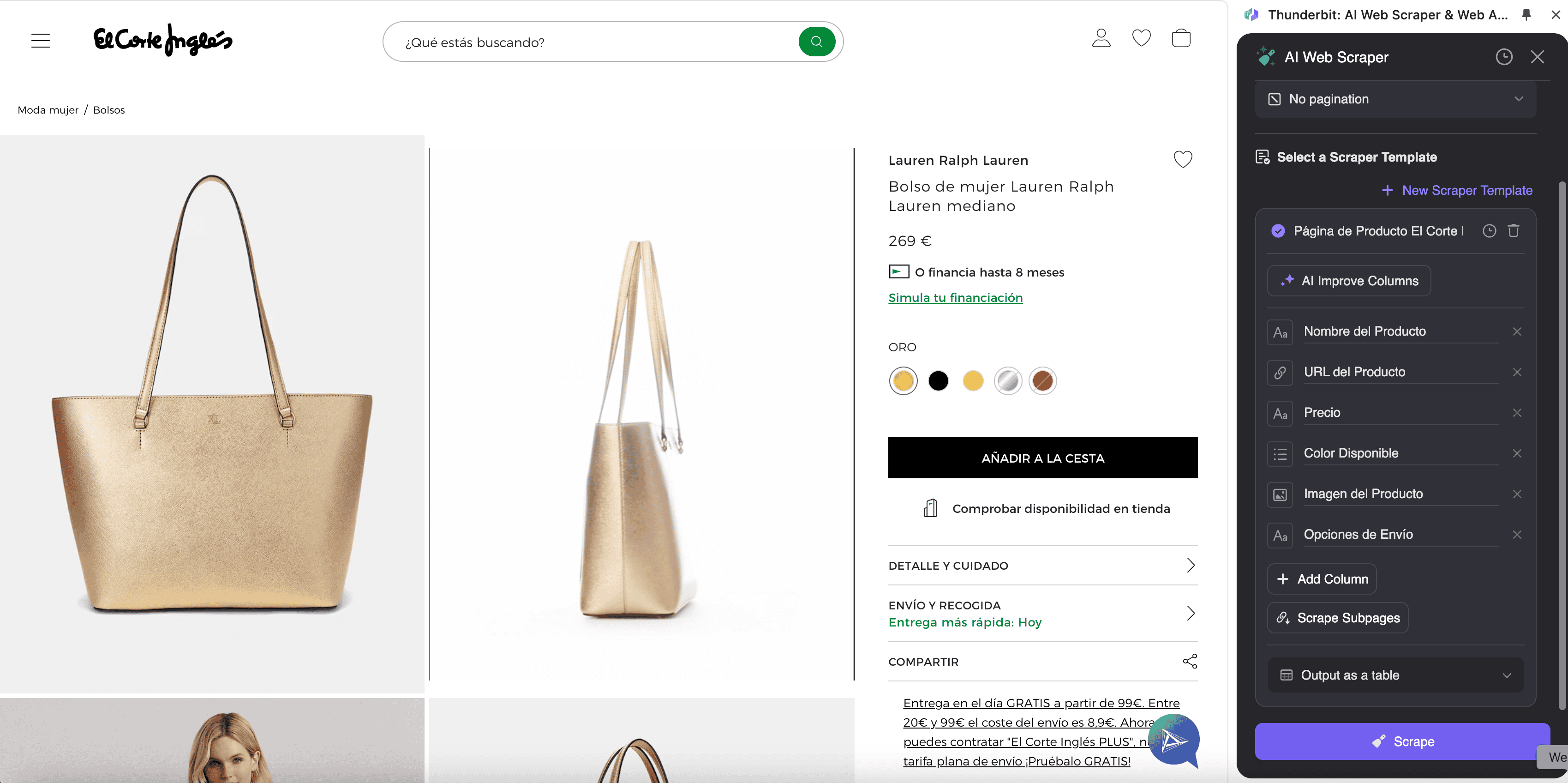The width and height of the screenshot is (1568, 783).
Task: Add product to favorites with heart
Action: (x=1183, y=160)
